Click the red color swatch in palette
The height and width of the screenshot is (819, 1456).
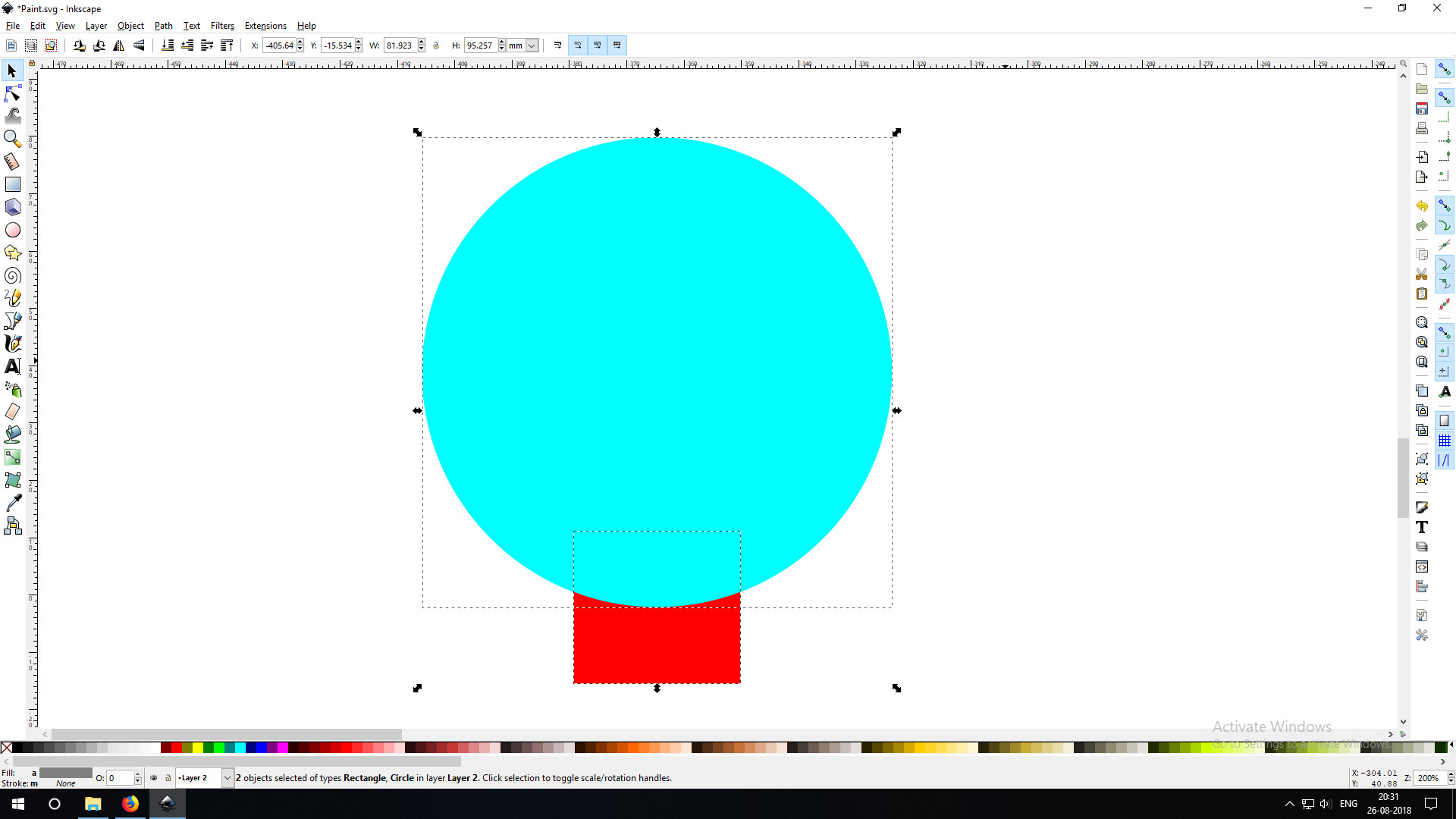[176, 748]
